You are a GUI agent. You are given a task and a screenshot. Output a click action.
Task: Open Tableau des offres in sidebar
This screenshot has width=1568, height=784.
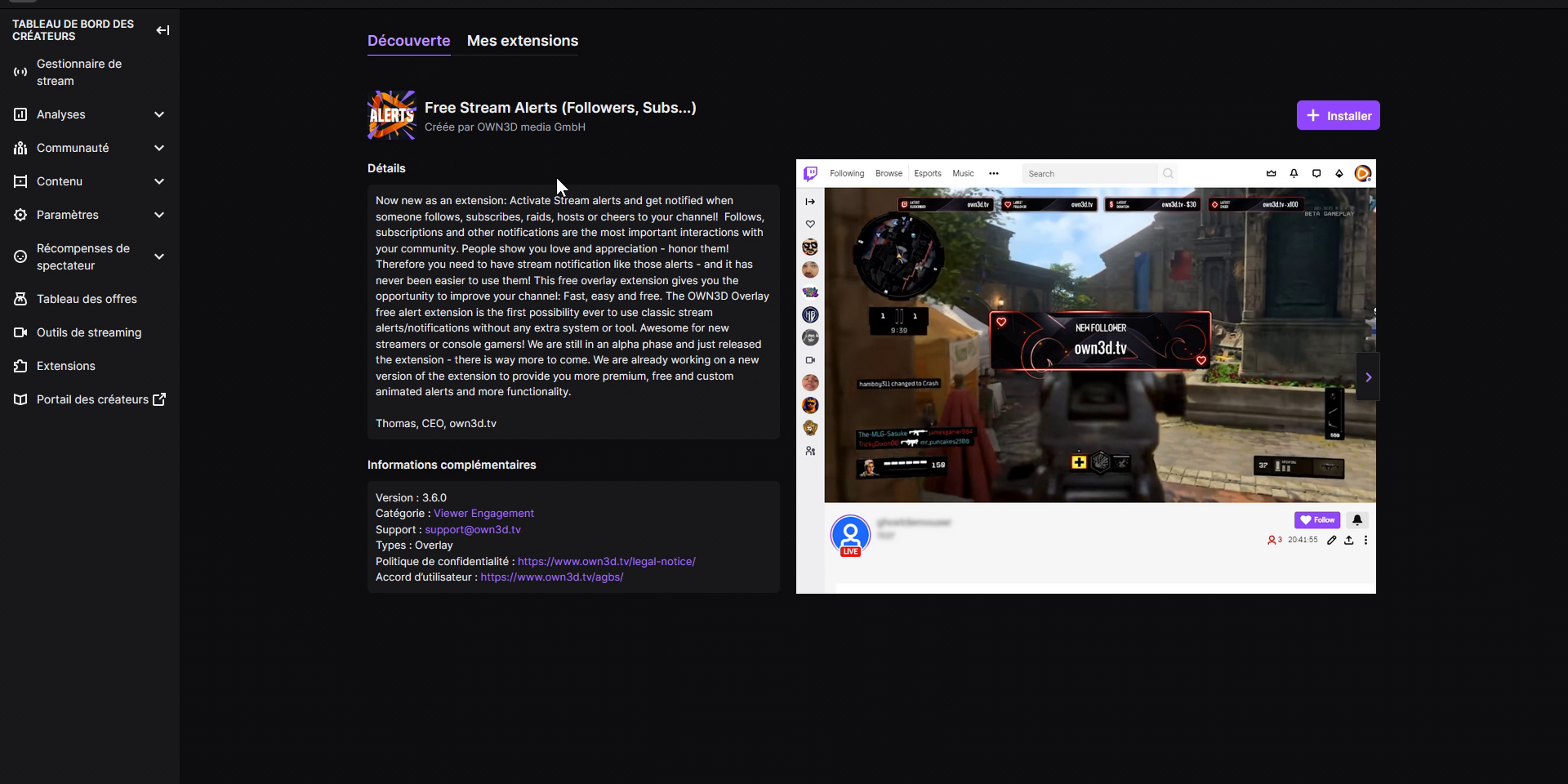click(87, 299)
